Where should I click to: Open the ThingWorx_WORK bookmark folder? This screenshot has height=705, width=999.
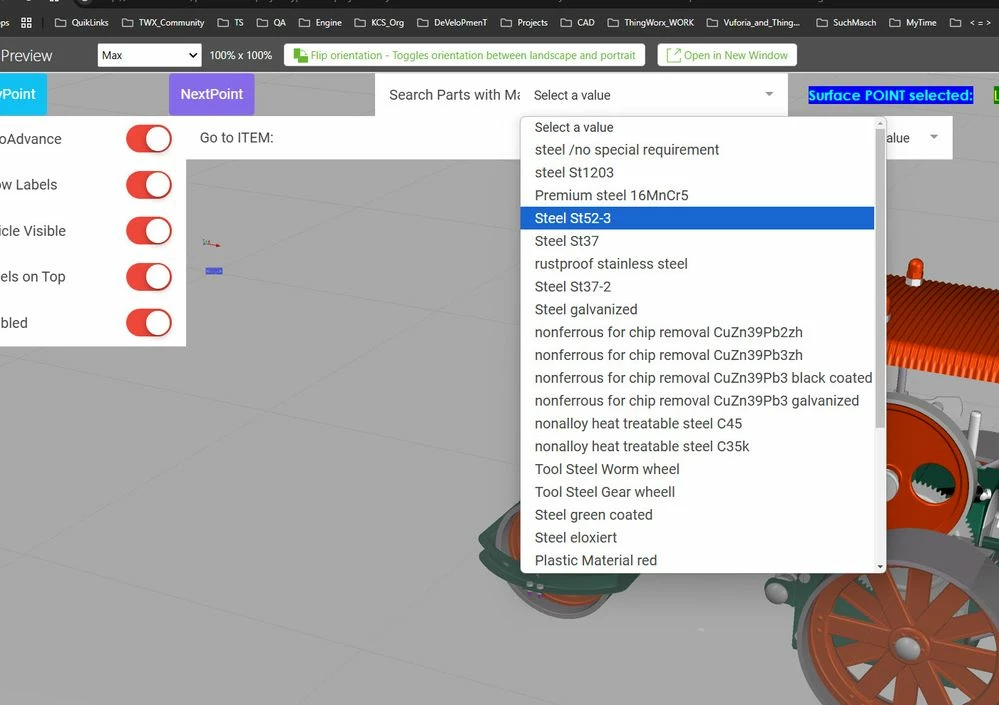(651, 23)
